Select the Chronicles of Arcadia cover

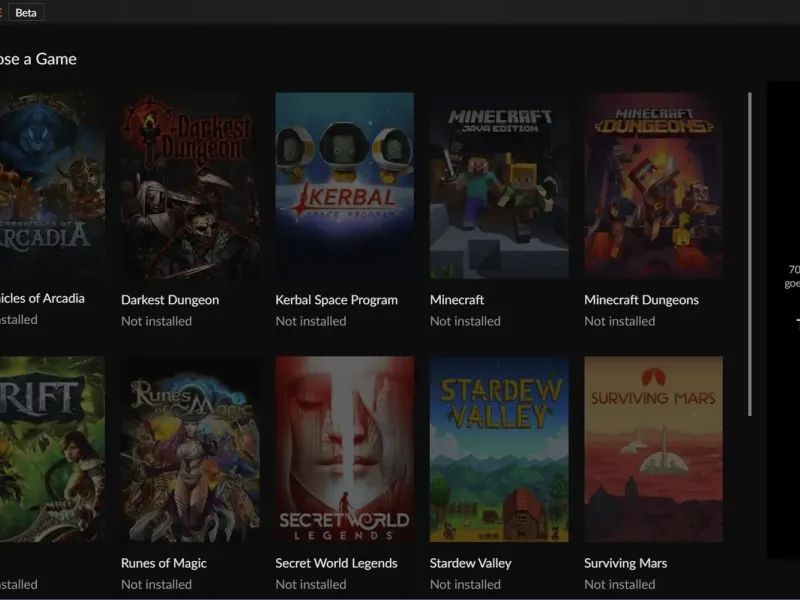coord(52,186)
